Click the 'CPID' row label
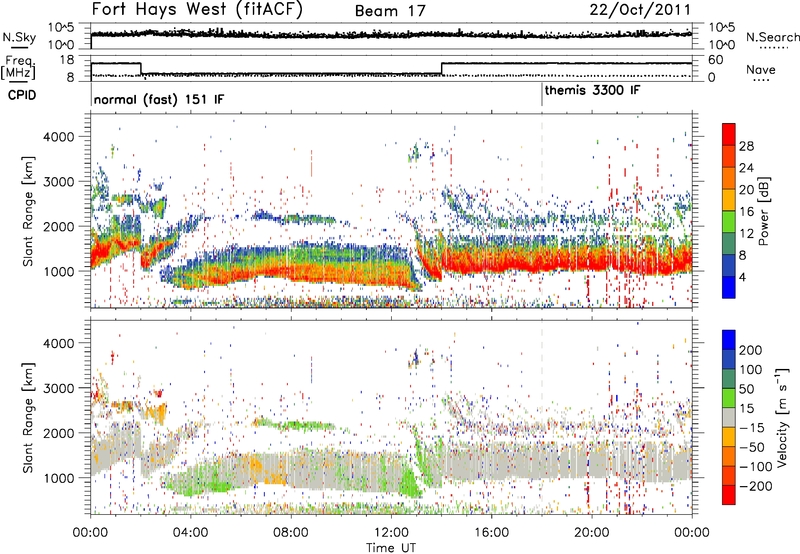The height and width of the screenshot is (554, 800). coord(22,95)
